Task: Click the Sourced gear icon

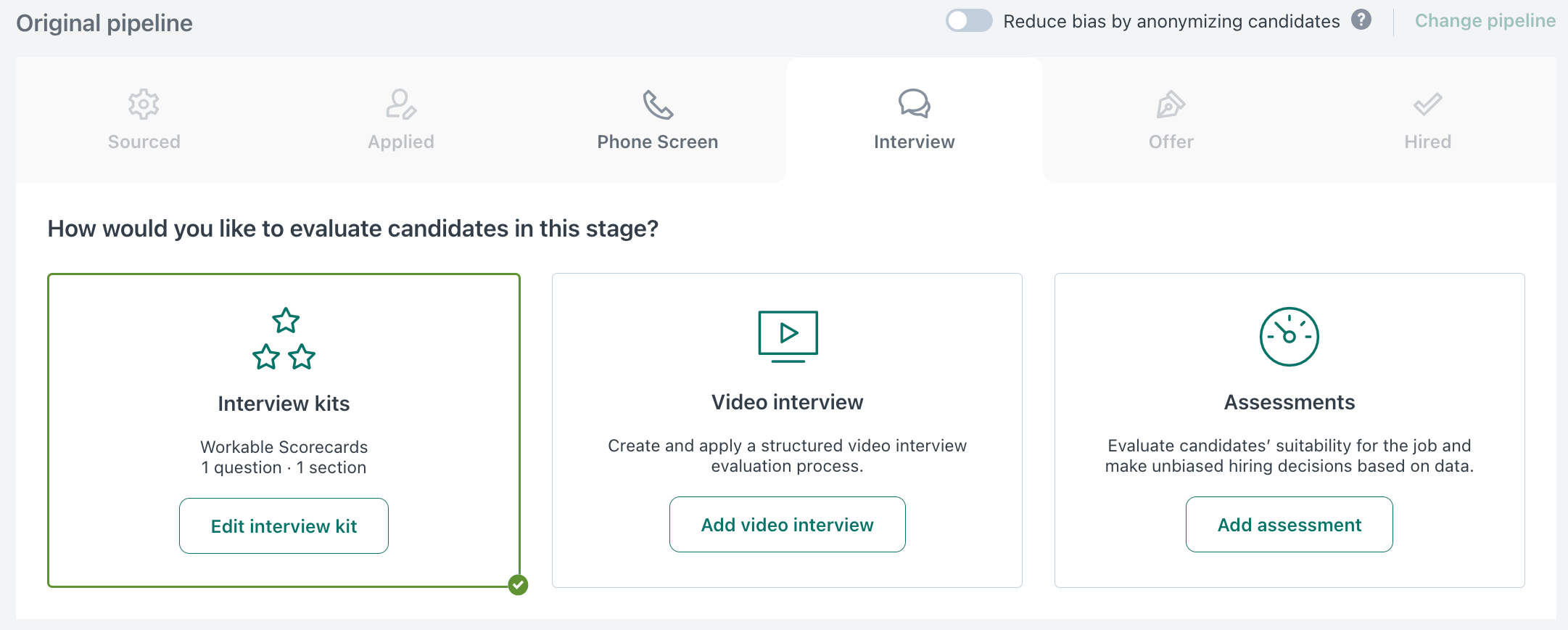Action: (x=144, y=105)
